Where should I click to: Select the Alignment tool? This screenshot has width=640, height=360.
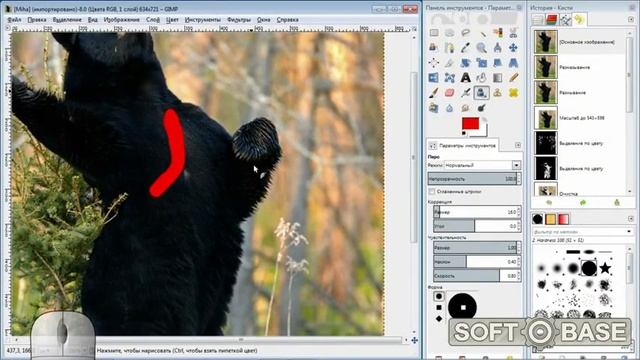[434, 63]
